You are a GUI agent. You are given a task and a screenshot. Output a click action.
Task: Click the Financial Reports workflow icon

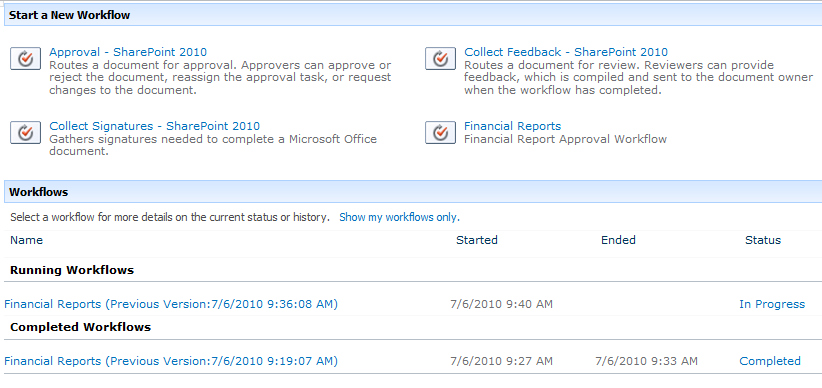440,133
